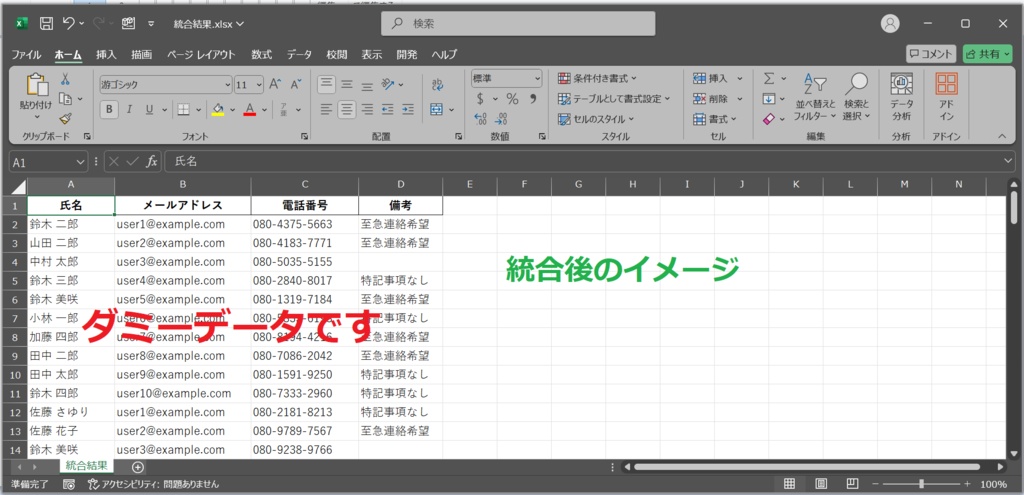Toggle Bold formatting
This screenshot has width=1024, height=495.
click(x=109, y=110)
